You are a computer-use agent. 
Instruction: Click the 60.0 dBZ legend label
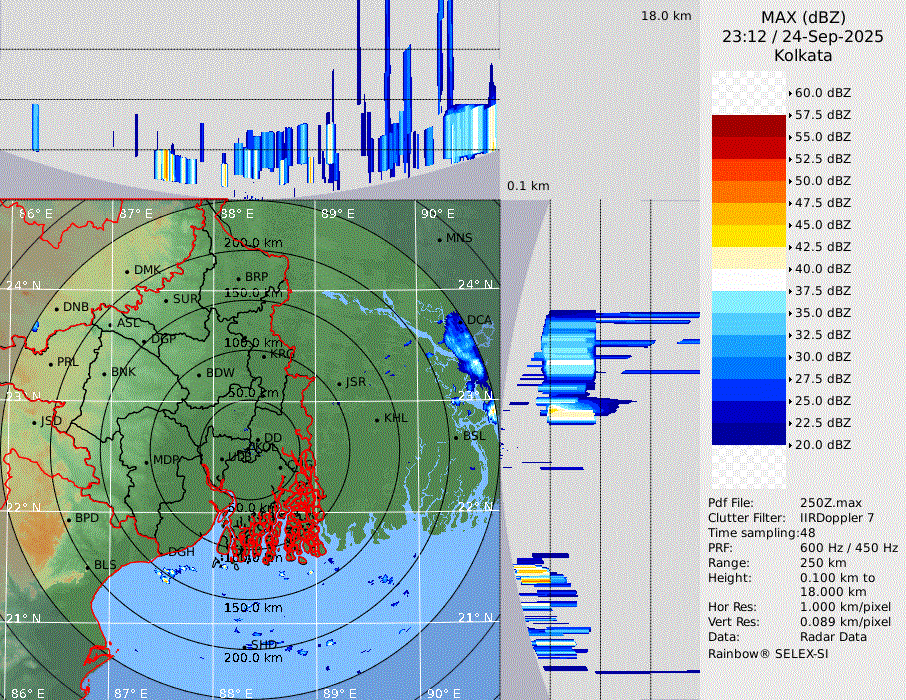[822, 93]
